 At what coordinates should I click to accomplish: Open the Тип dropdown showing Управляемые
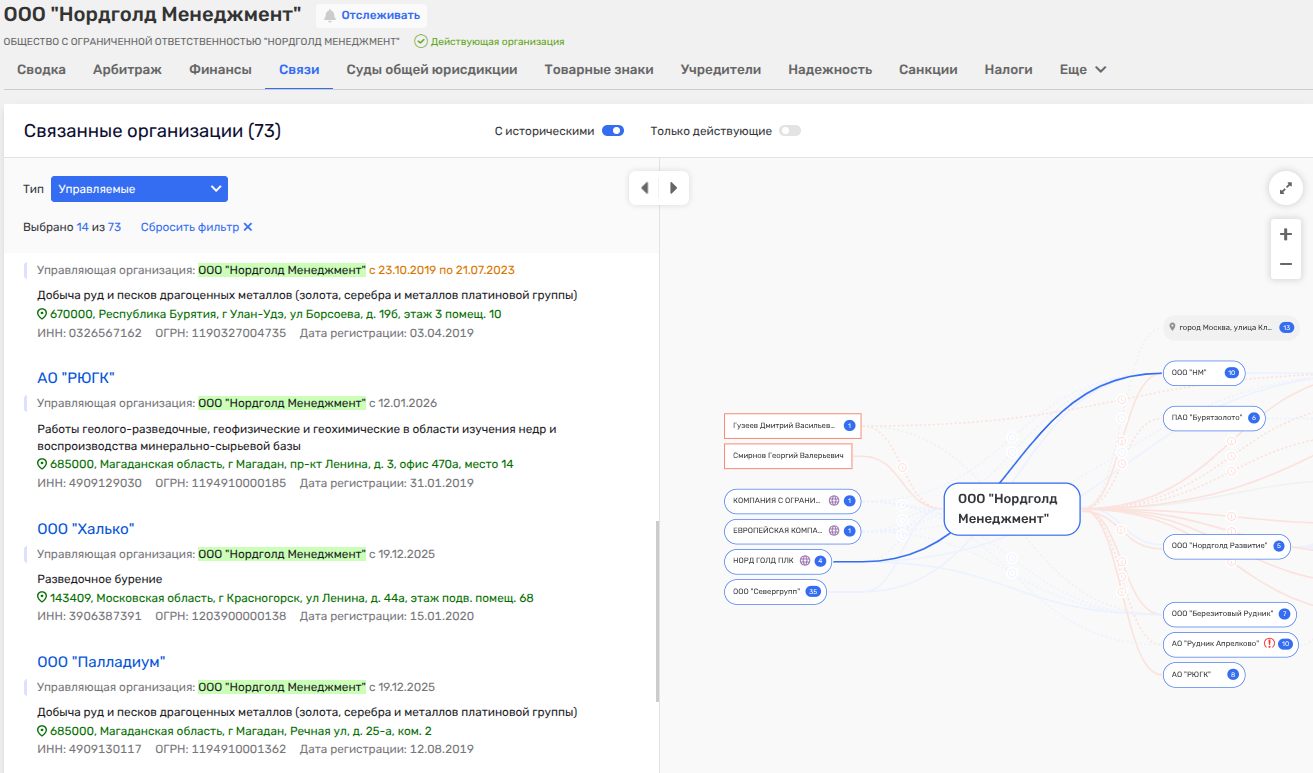139,189
